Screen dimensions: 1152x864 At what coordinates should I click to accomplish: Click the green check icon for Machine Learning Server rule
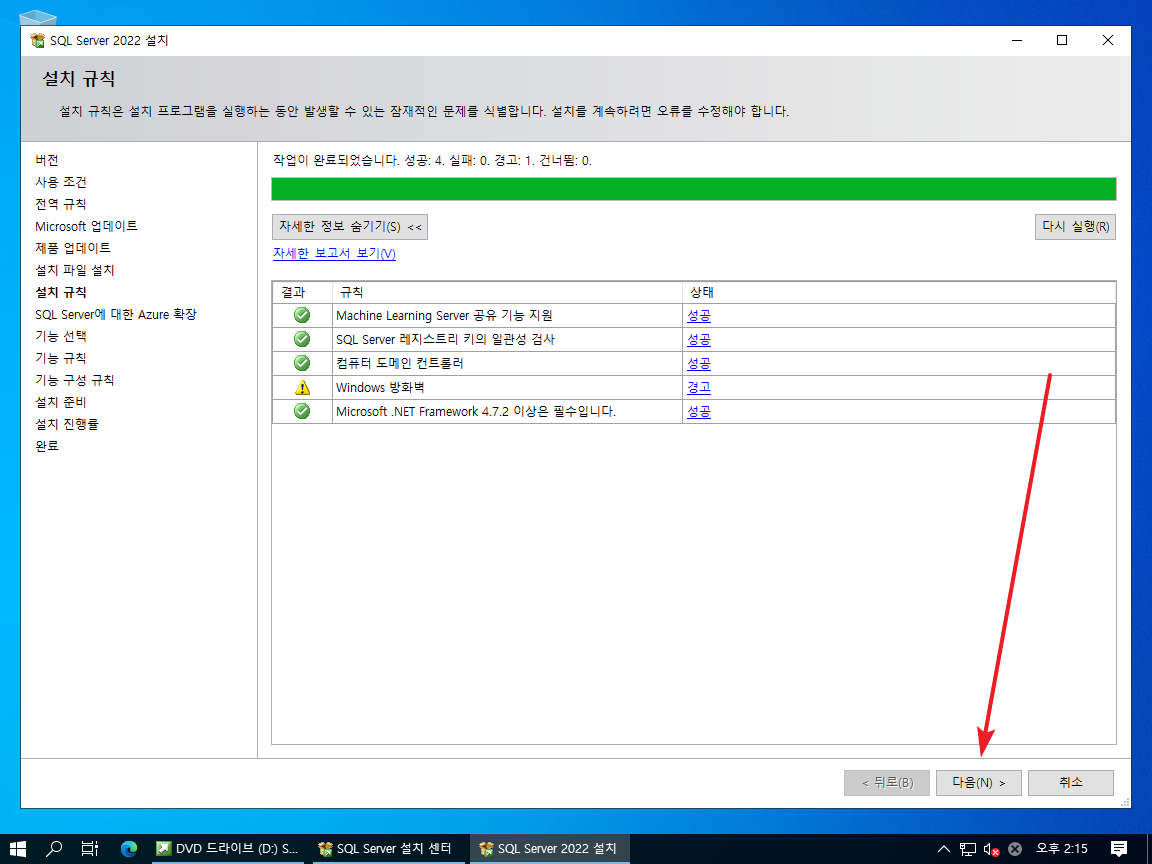pos(302,315)
